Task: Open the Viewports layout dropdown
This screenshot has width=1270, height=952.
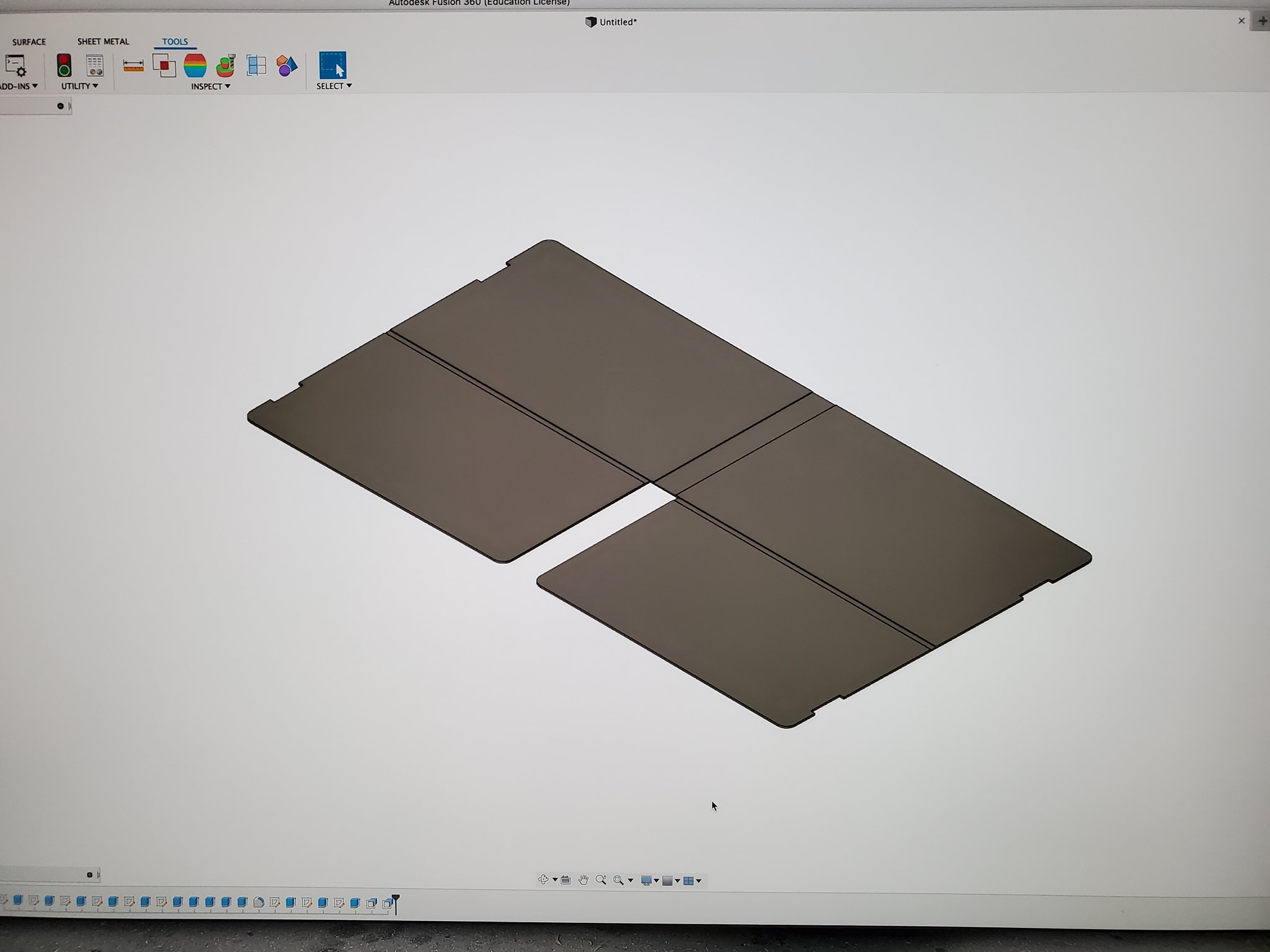Action: point(690,880)
